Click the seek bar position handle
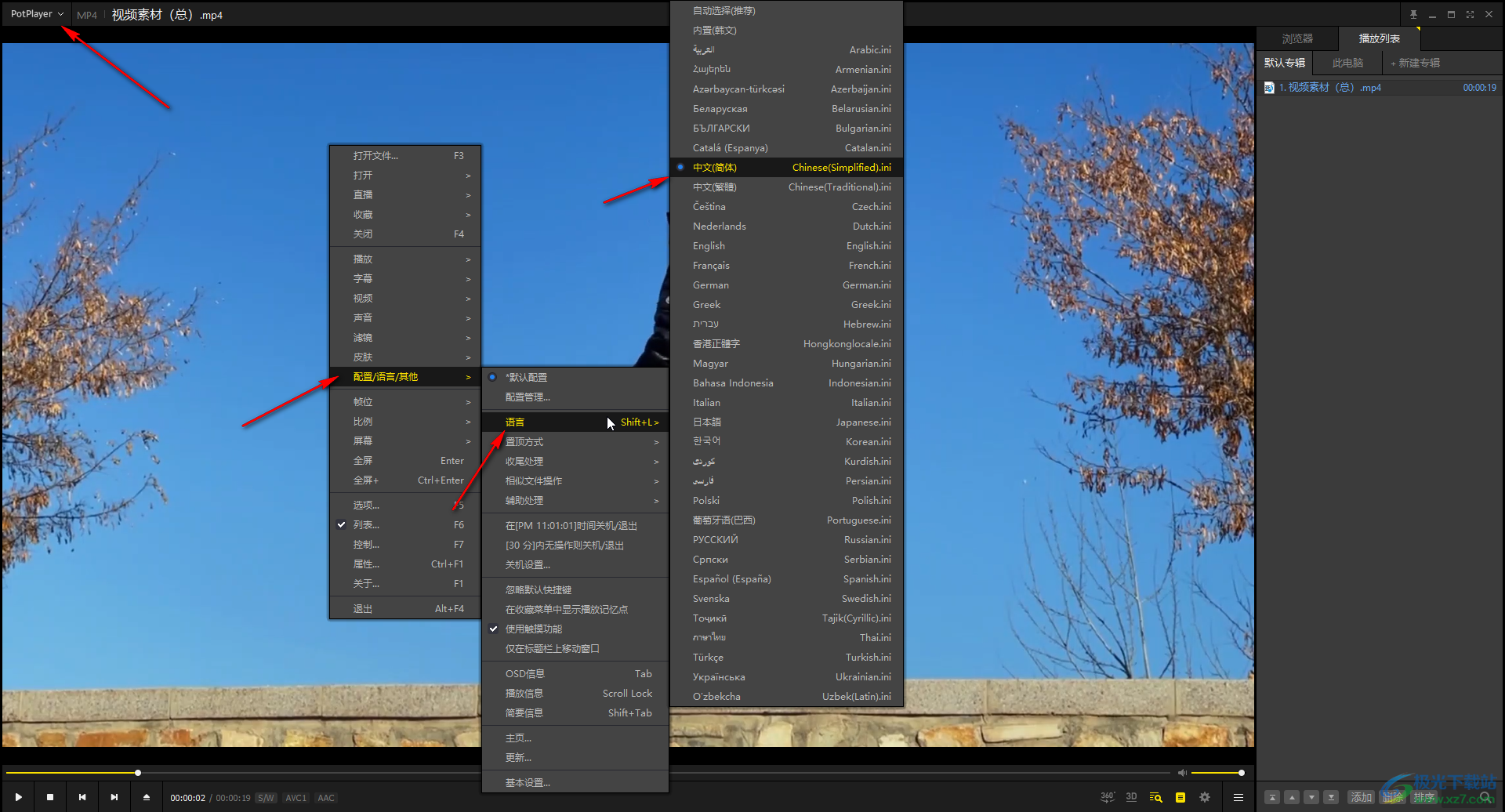The height and width of the screenshot is (812, 1505). [x=138, y=773]
